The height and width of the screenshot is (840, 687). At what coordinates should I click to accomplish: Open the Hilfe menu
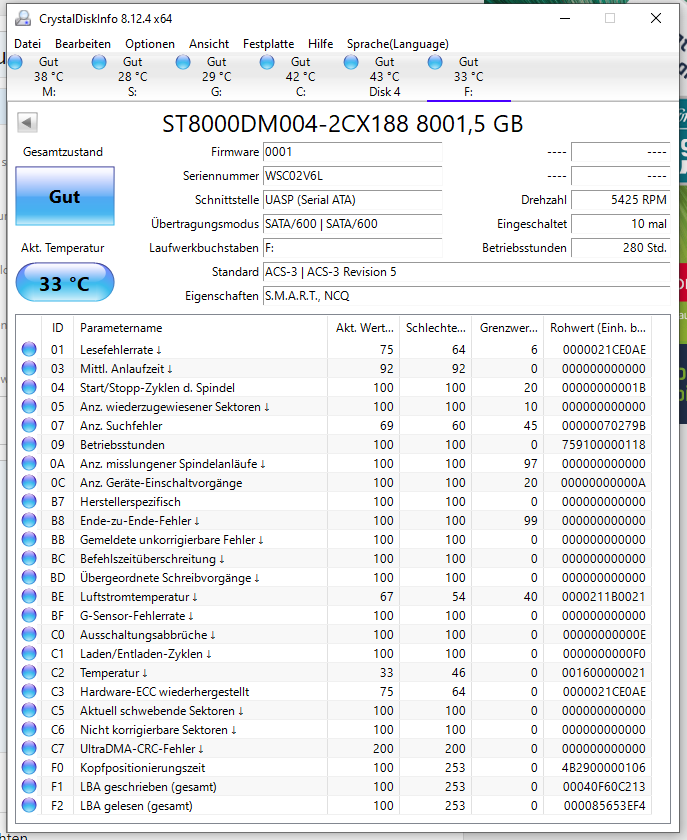tap(320, 44)
